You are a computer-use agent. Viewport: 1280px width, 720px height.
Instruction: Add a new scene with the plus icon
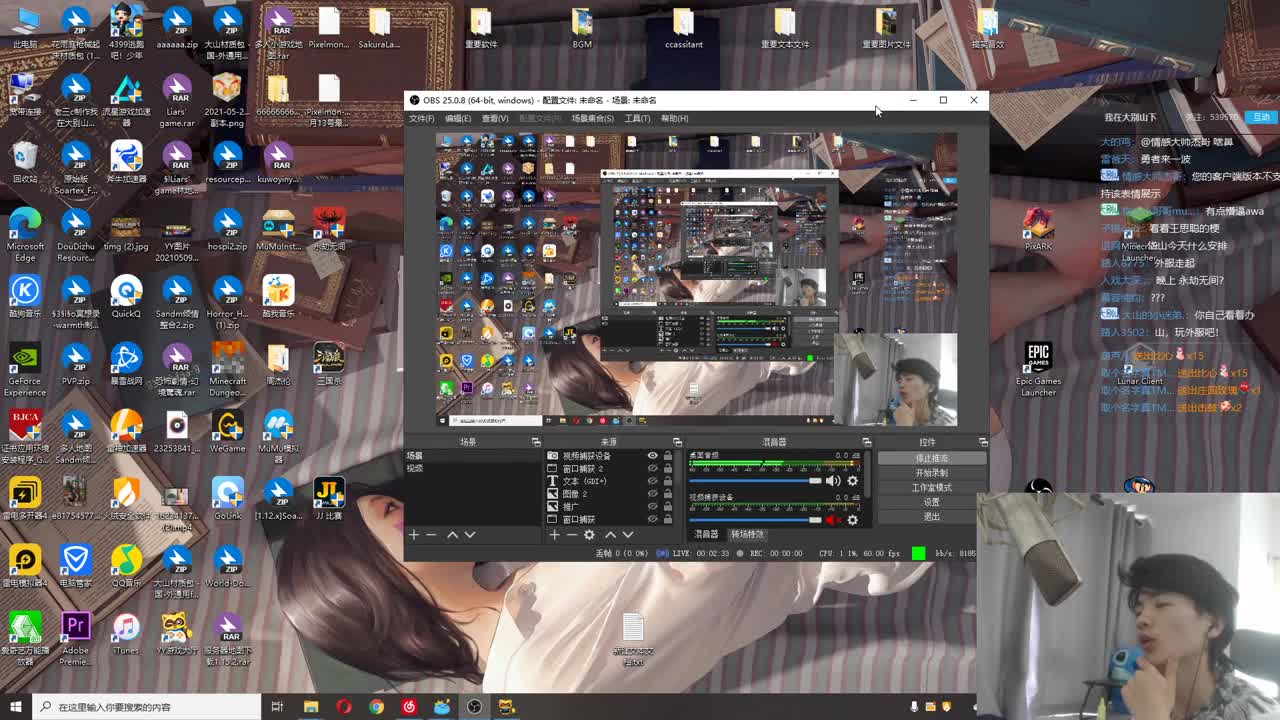pos(414,535)
